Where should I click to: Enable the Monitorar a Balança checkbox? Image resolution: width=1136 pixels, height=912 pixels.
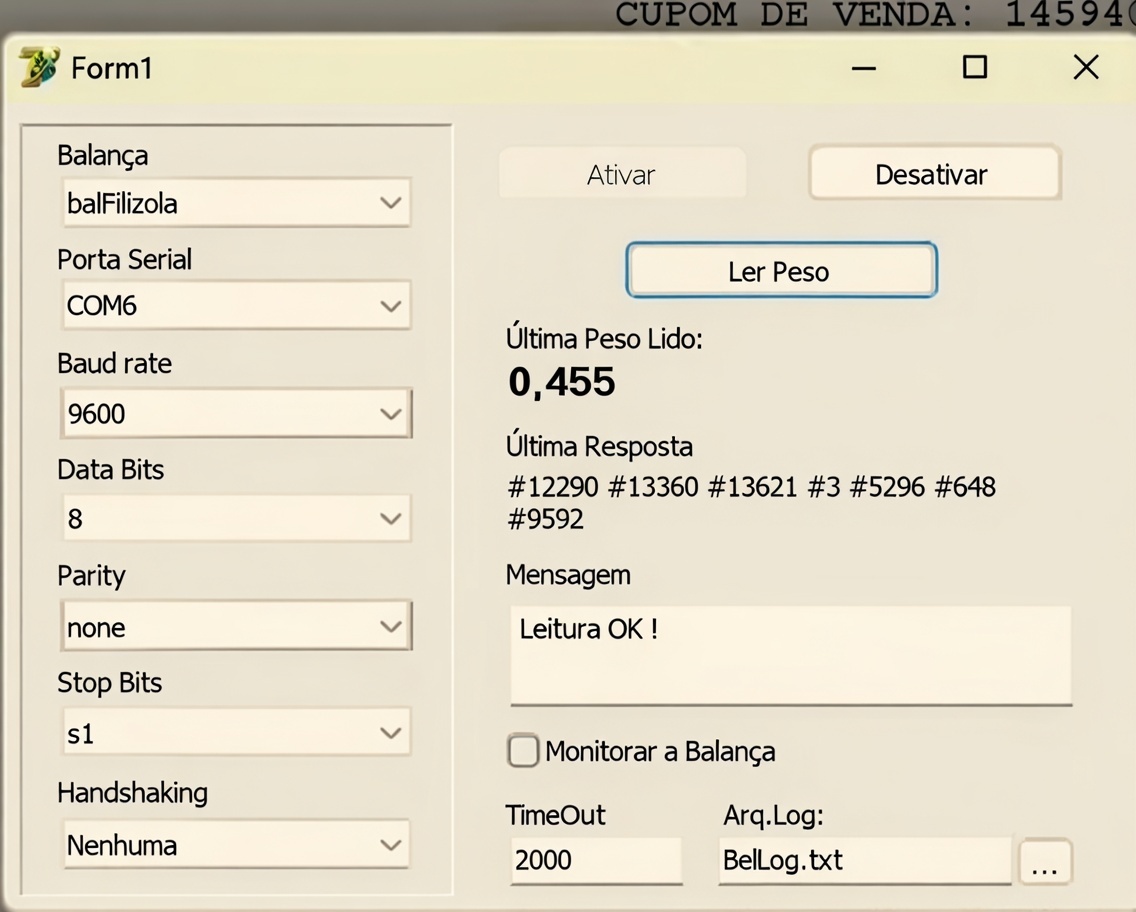click(x=523, y=751)
